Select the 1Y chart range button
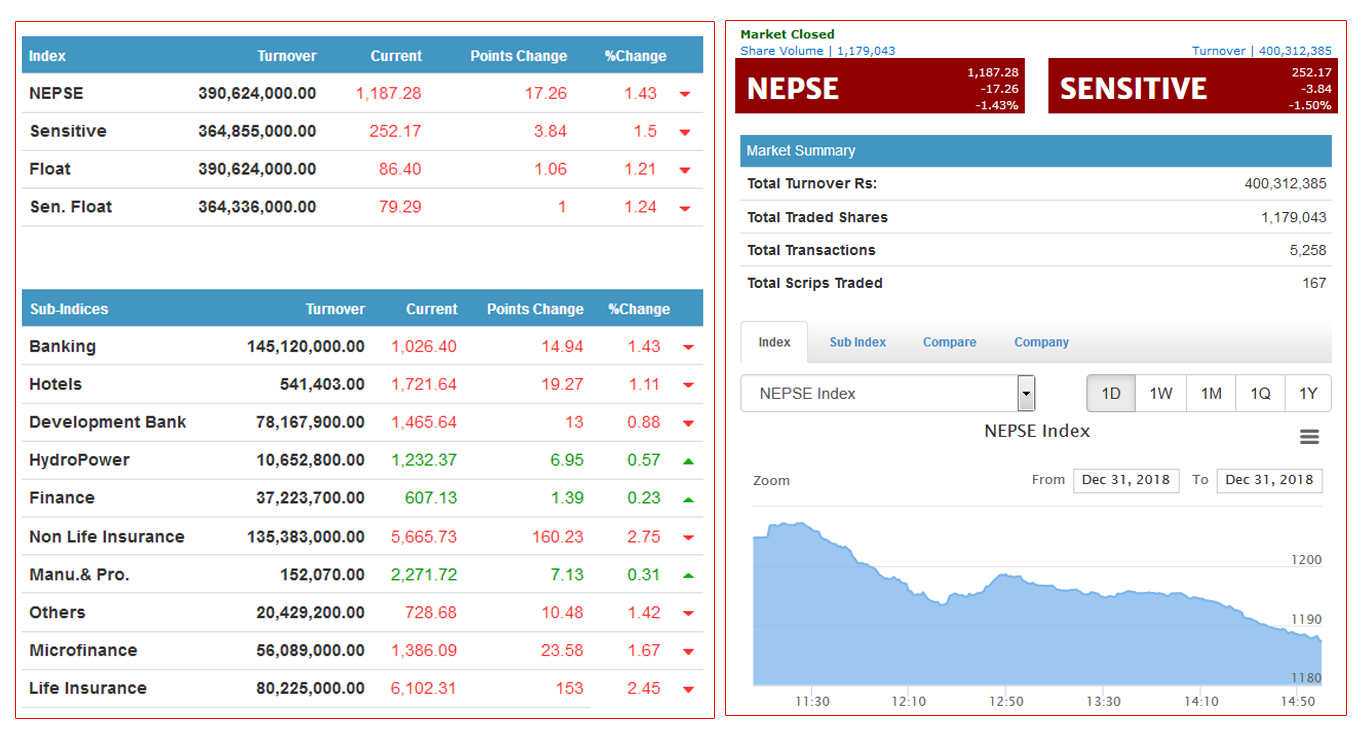This screenshot has width=1365, height=734. click(1308, 394)
